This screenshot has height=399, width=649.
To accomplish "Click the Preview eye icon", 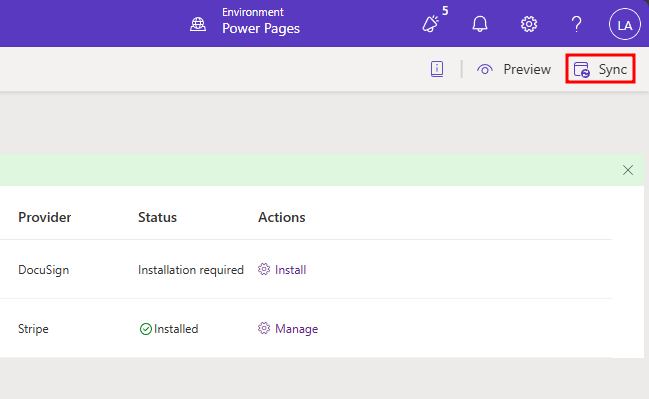I will (485, 69).
